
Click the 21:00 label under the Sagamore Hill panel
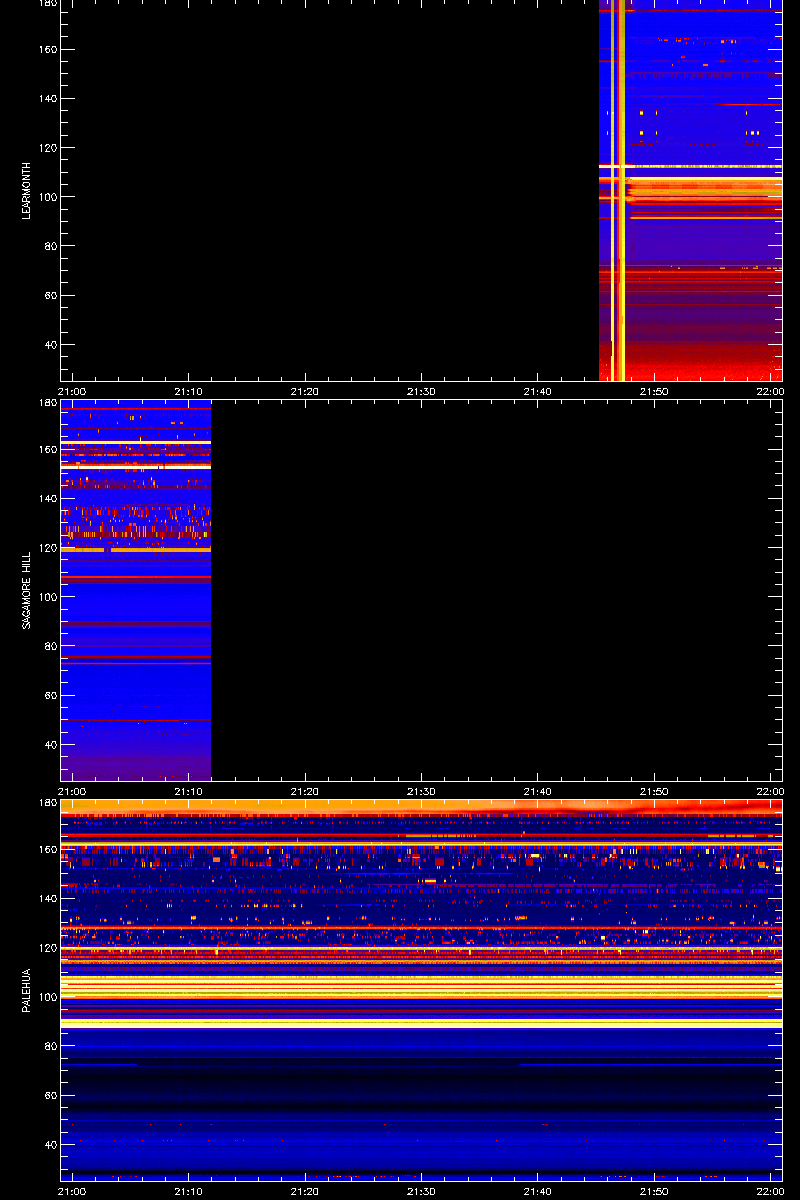tap(72, 792)
